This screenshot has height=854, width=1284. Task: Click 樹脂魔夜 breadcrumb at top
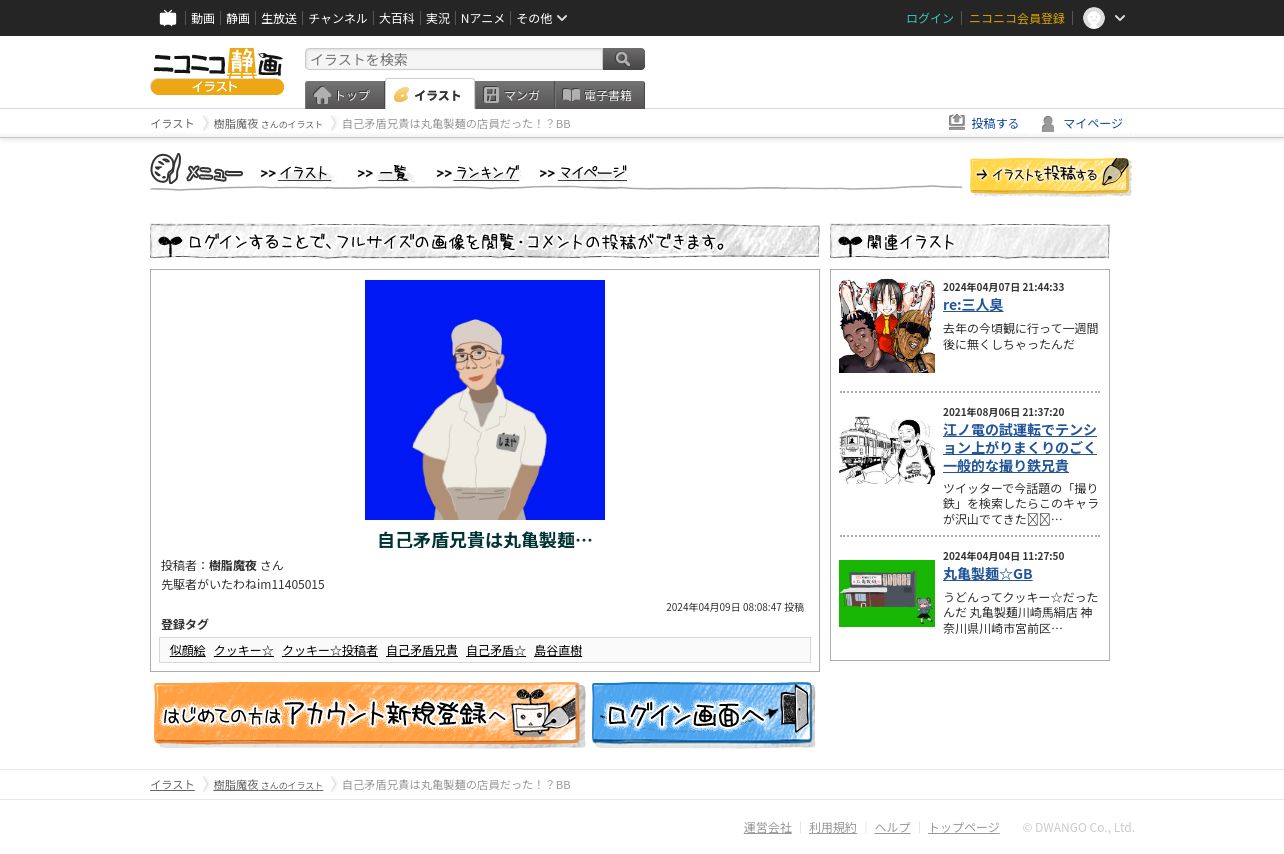tap(268, 123)
